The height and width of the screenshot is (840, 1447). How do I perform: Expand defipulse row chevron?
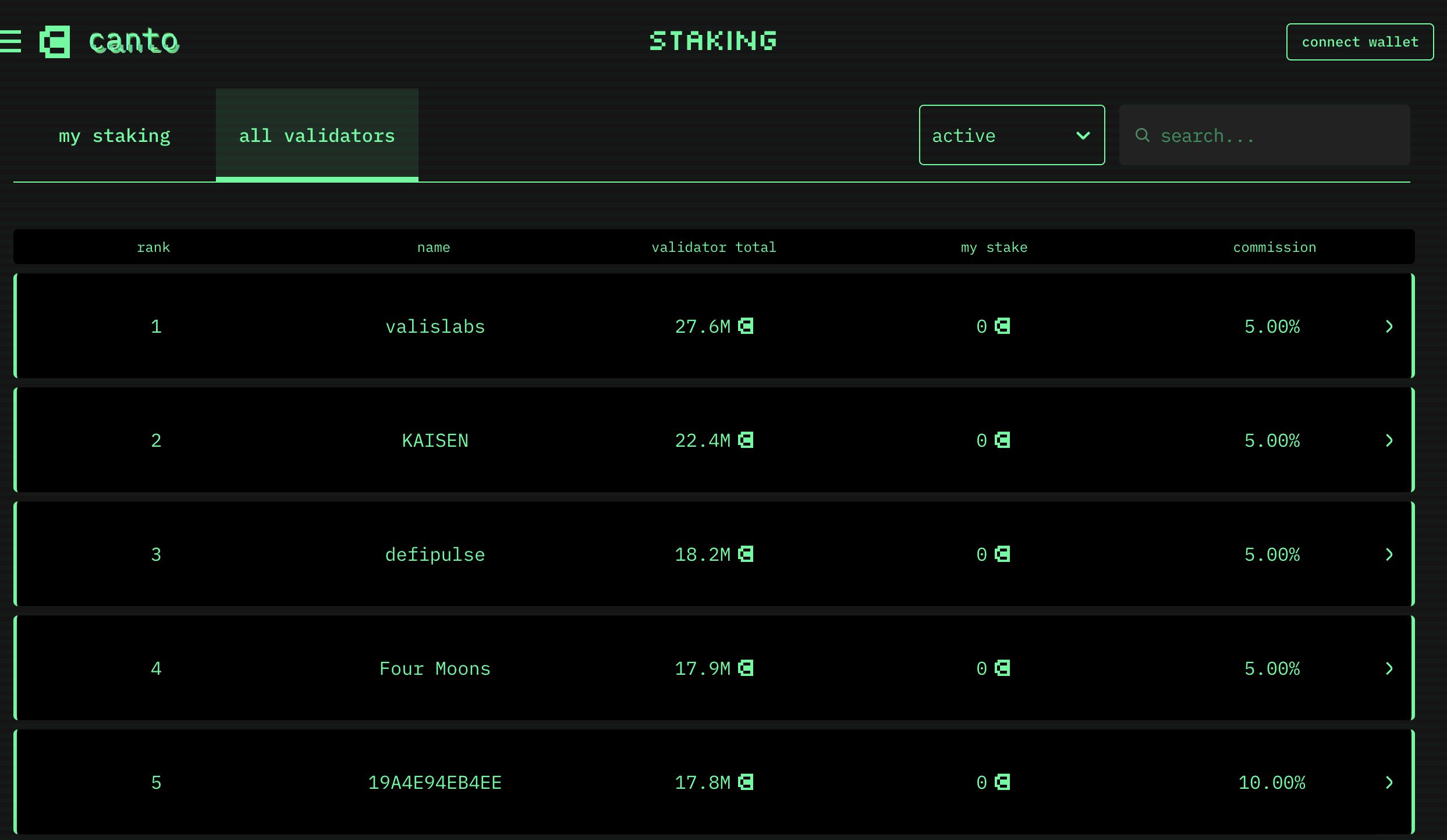pyautogui.click(x=1389, y=554)
